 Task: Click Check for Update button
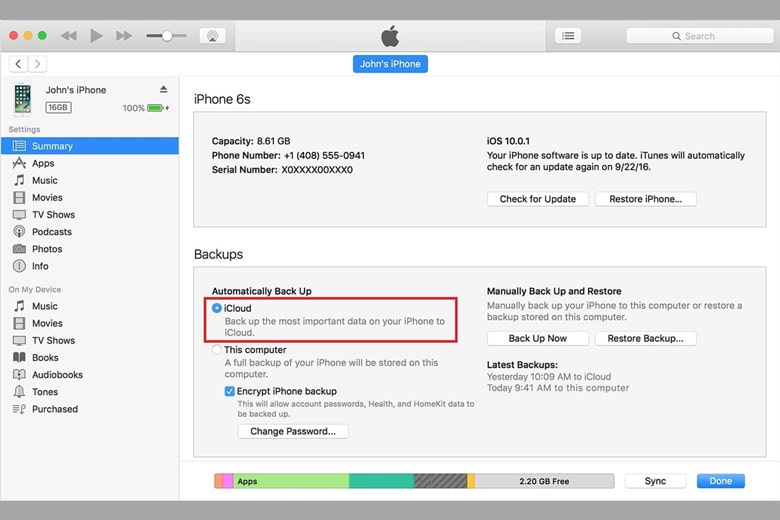pos(538,199)
